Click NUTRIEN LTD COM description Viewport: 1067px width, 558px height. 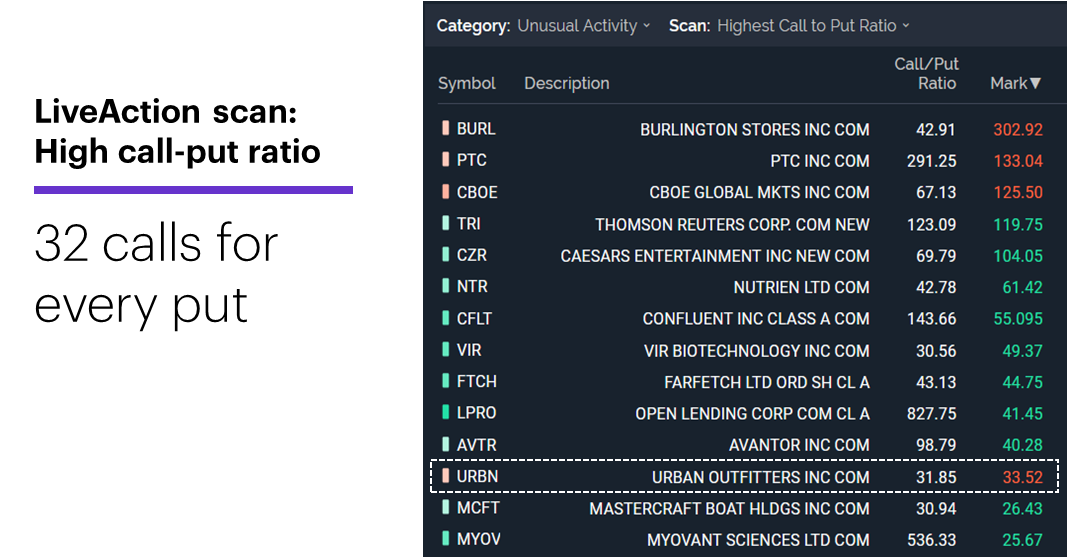(802, 287)
